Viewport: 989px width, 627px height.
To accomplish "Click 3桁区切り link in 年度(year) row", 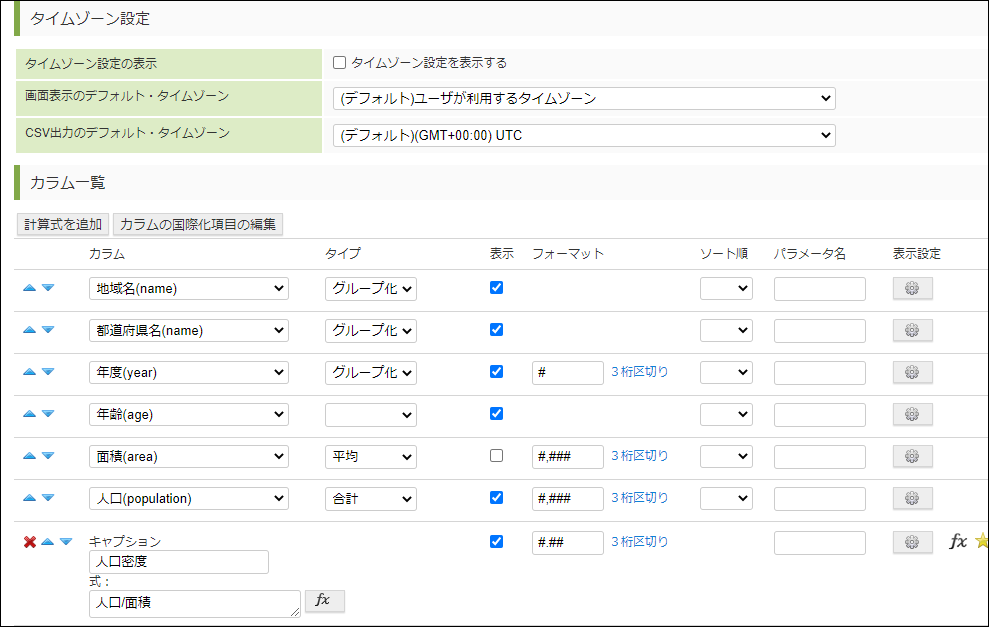I will [x=640, y=372].
